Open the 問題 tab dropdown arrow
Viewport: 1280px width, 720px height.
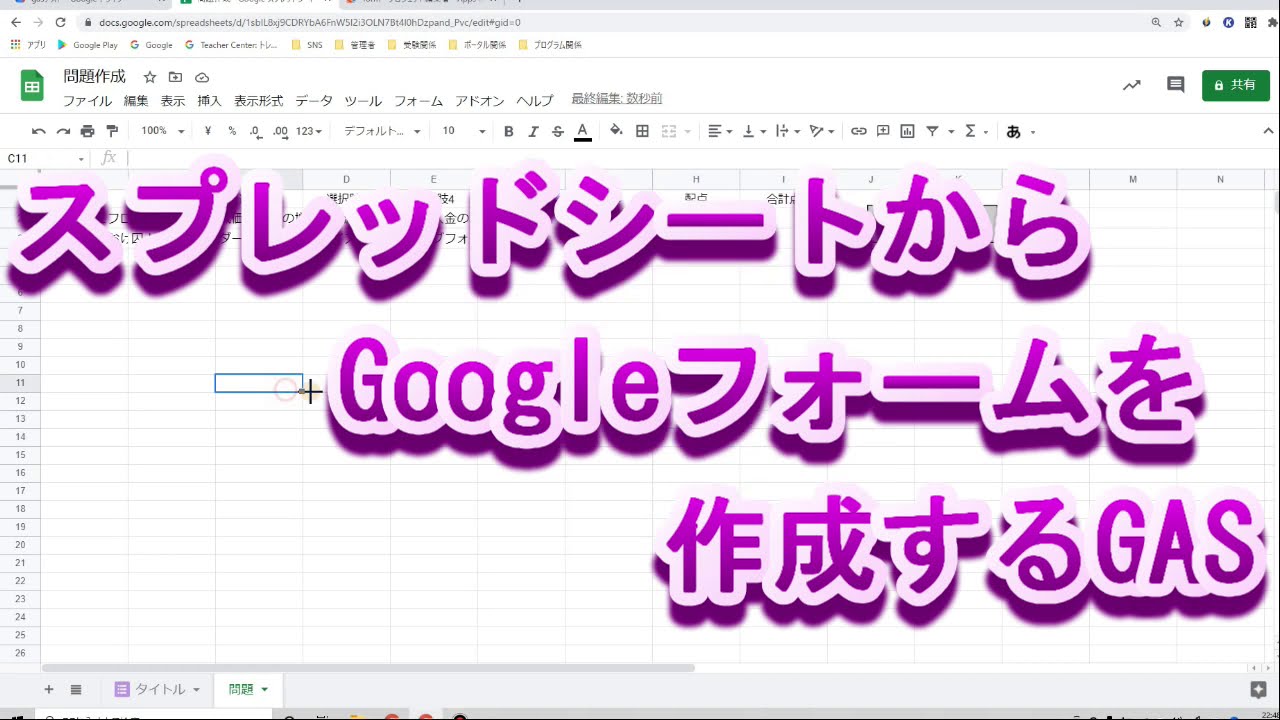[x=265, y=689]
